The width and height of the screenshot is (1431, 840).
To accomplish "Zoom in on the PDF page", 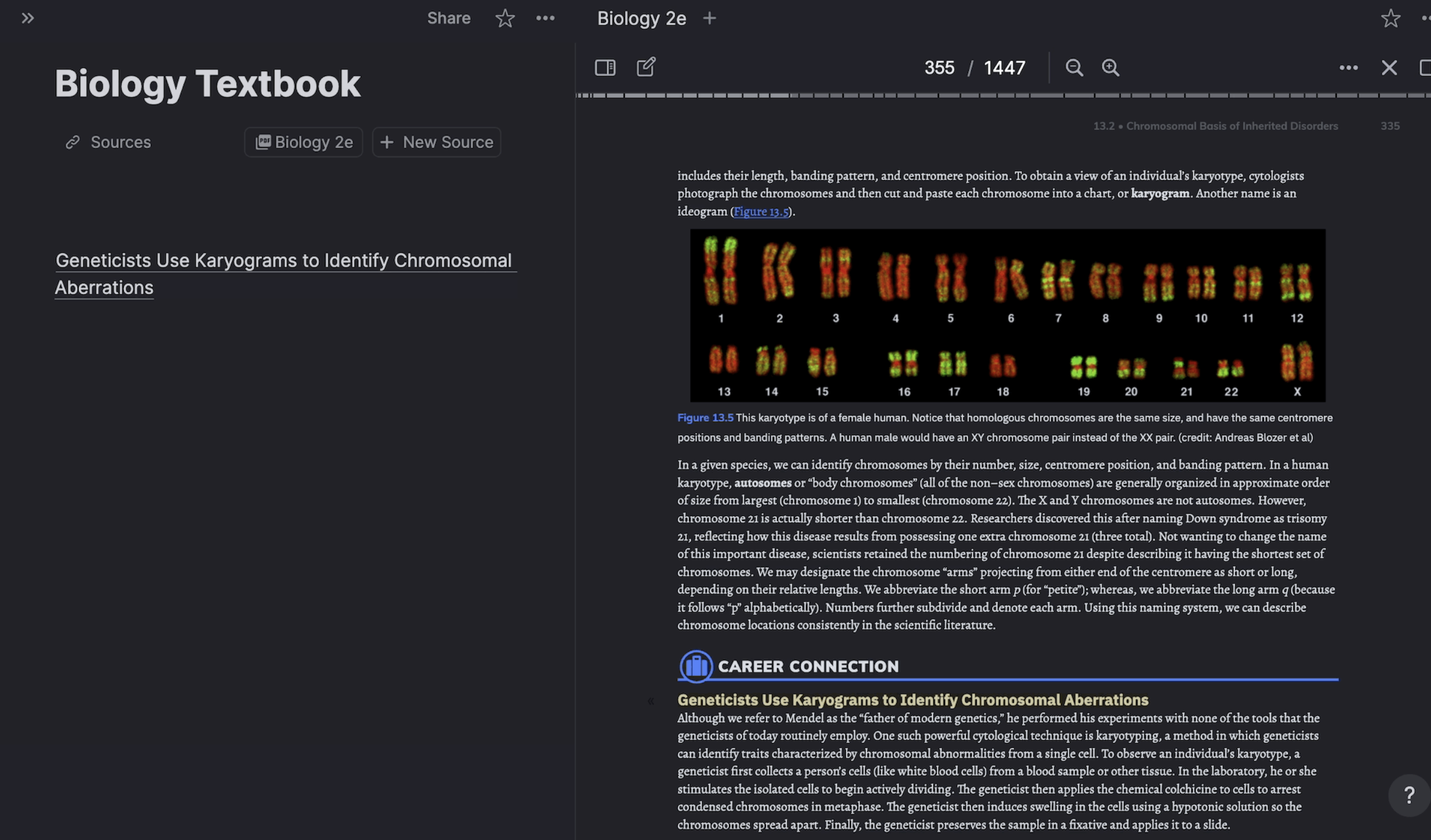I will click(1110, 67).
